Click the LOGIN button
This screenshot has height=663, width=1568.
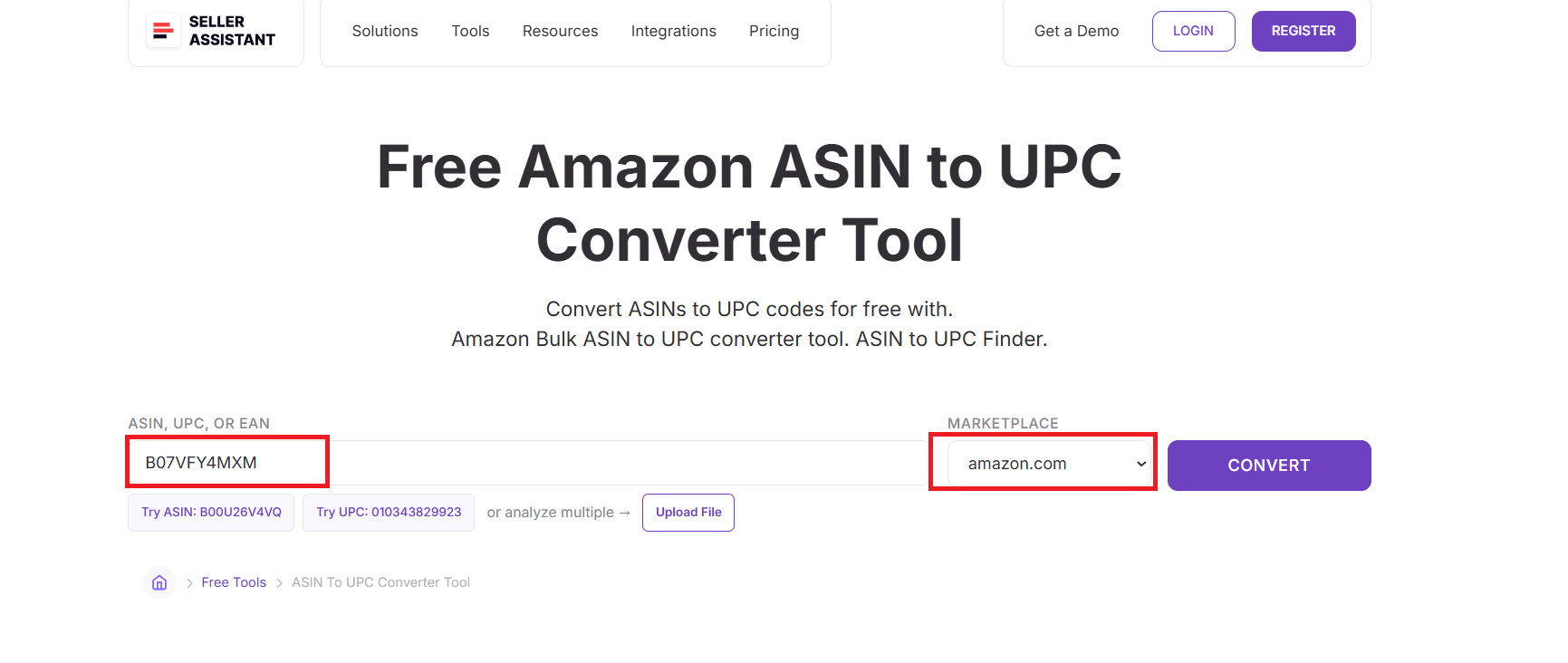click(1193, 31)
